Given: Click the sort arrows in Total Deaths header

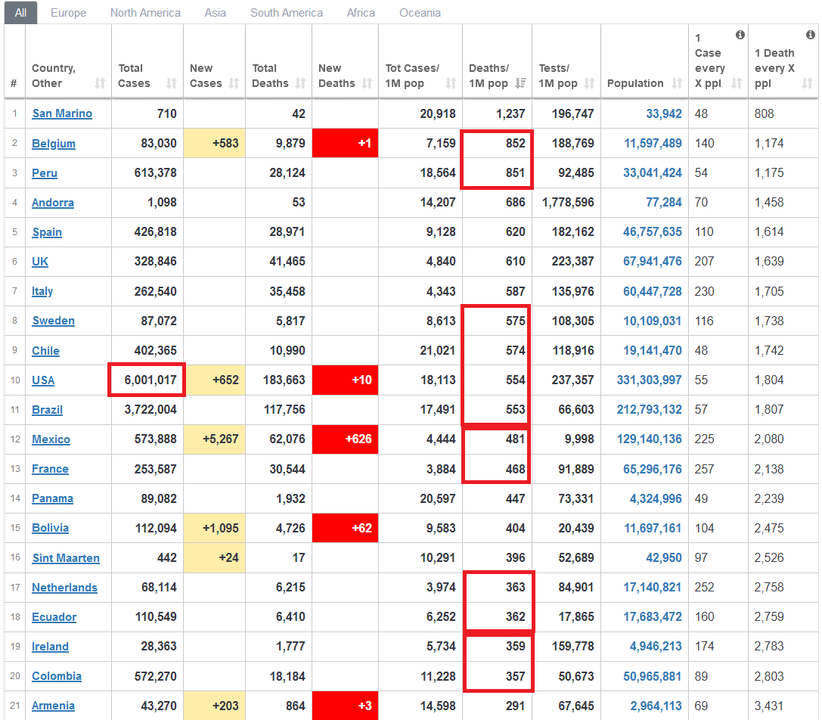Looking at the screenshot, I should 304,83.
